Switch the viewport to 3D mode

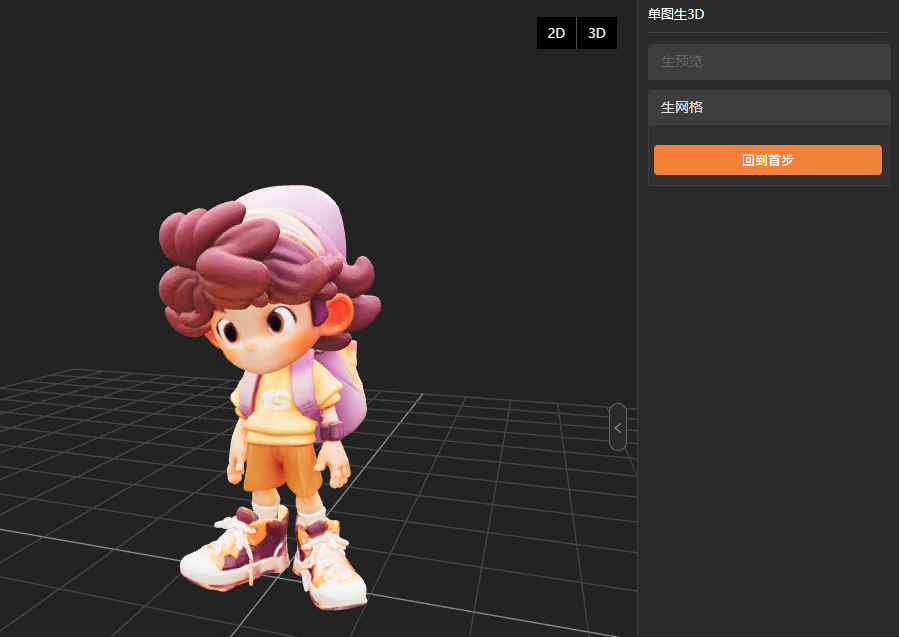click(x=597, y=33)
